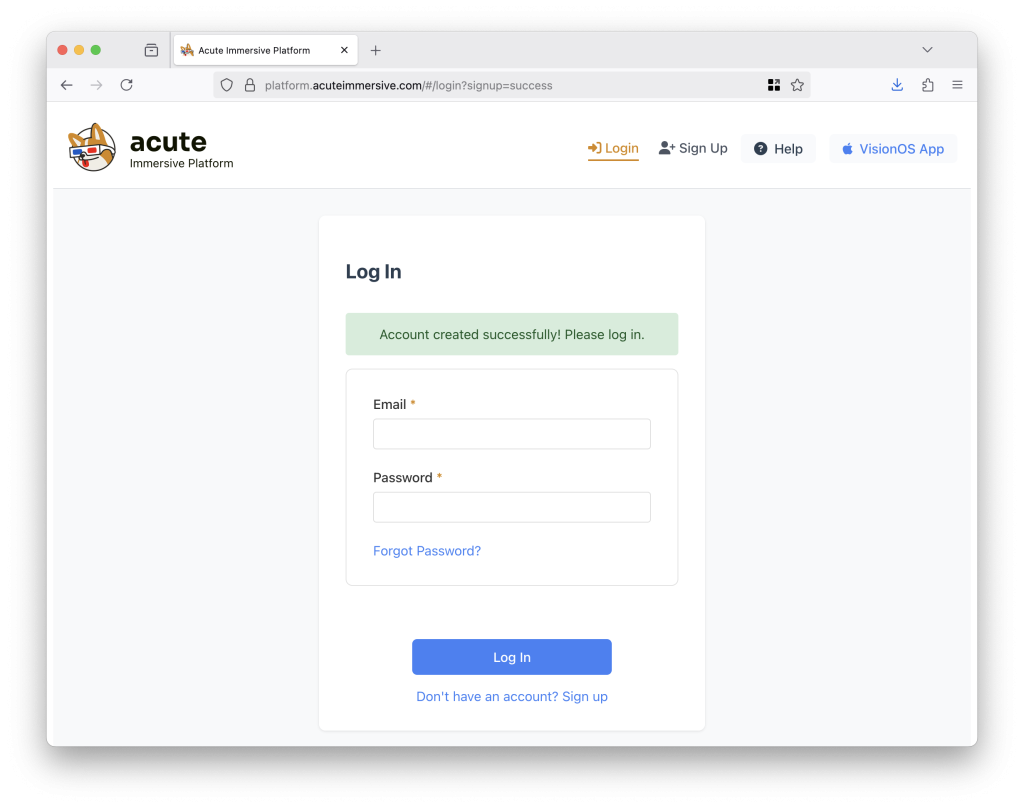
Task: Open the sidebar toggle icon beside tabs
Action: click(x=152, y=50)
